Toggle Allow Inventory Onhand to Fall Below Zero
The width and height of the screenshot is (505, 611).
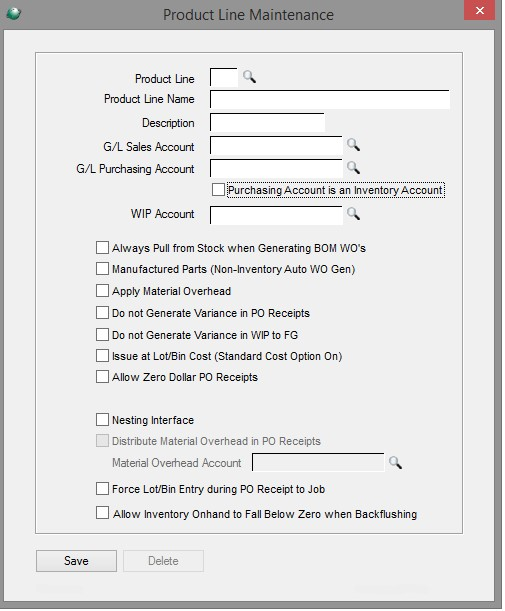click(x=102, y=513)
